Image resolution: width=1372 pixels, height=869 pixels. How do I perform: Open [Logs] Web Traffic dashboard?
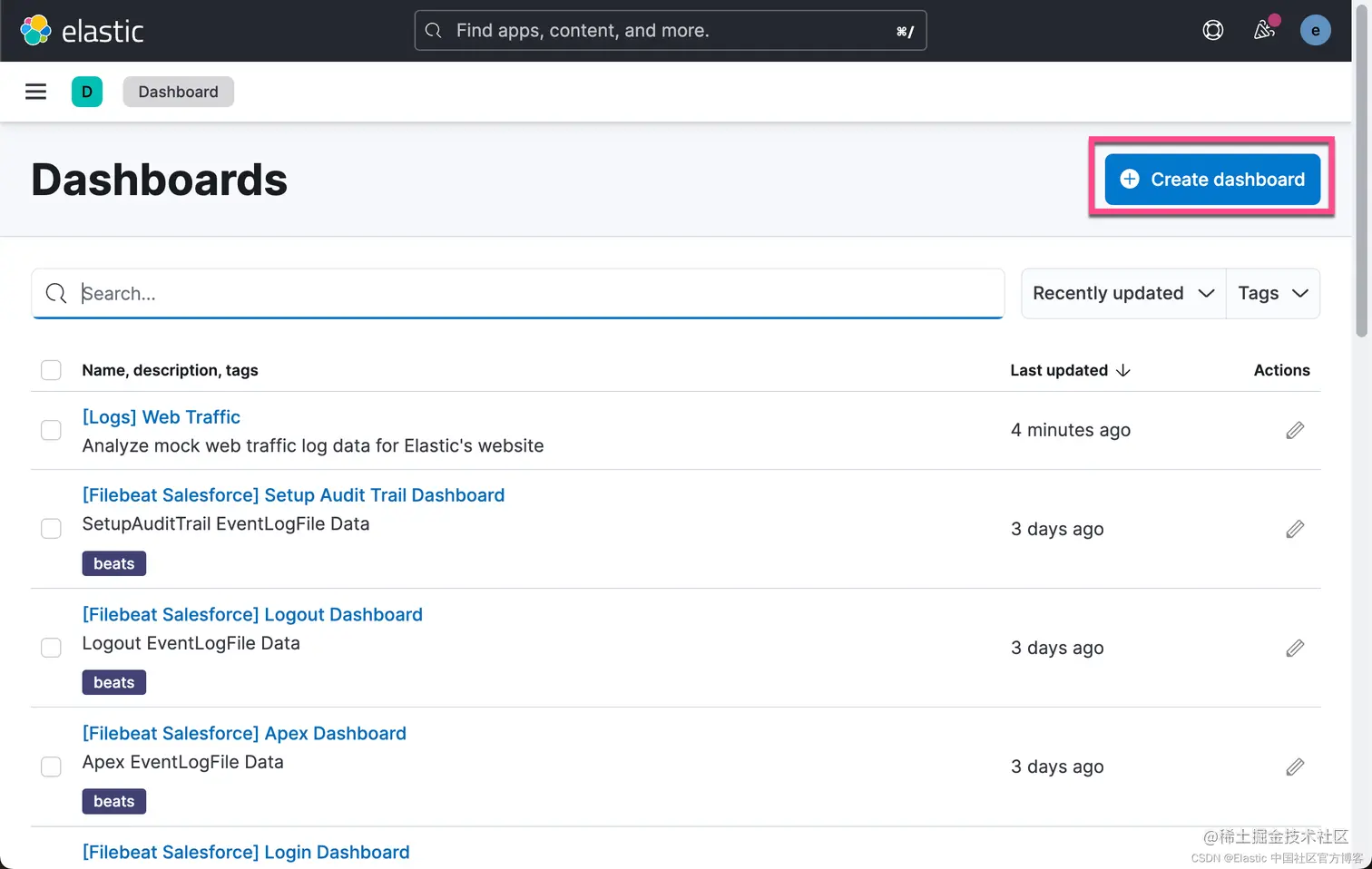click(162, 417)
